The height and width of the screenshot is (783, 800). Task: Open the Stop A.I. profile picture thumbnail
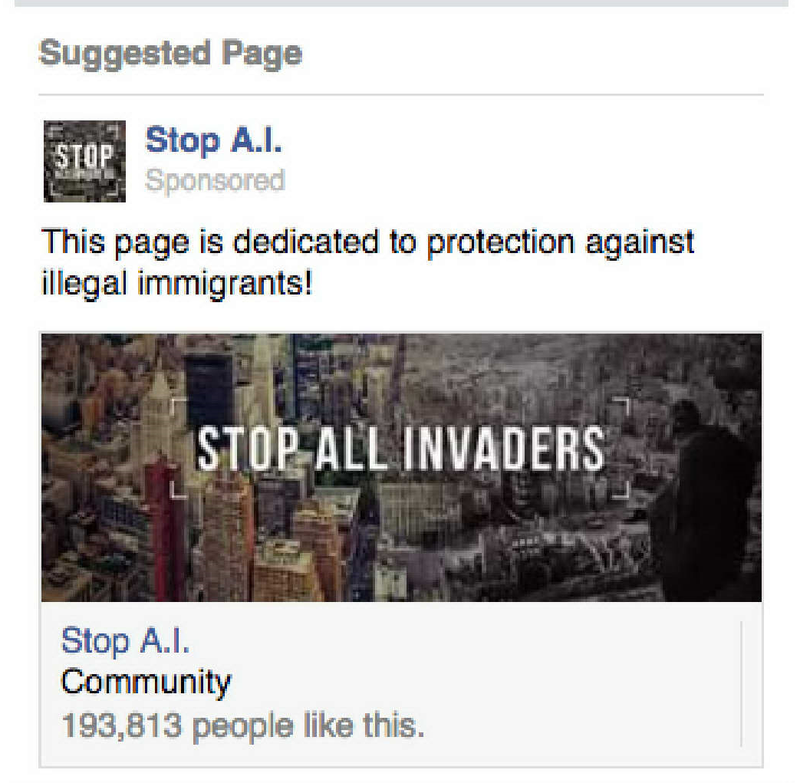pos(85,161)
